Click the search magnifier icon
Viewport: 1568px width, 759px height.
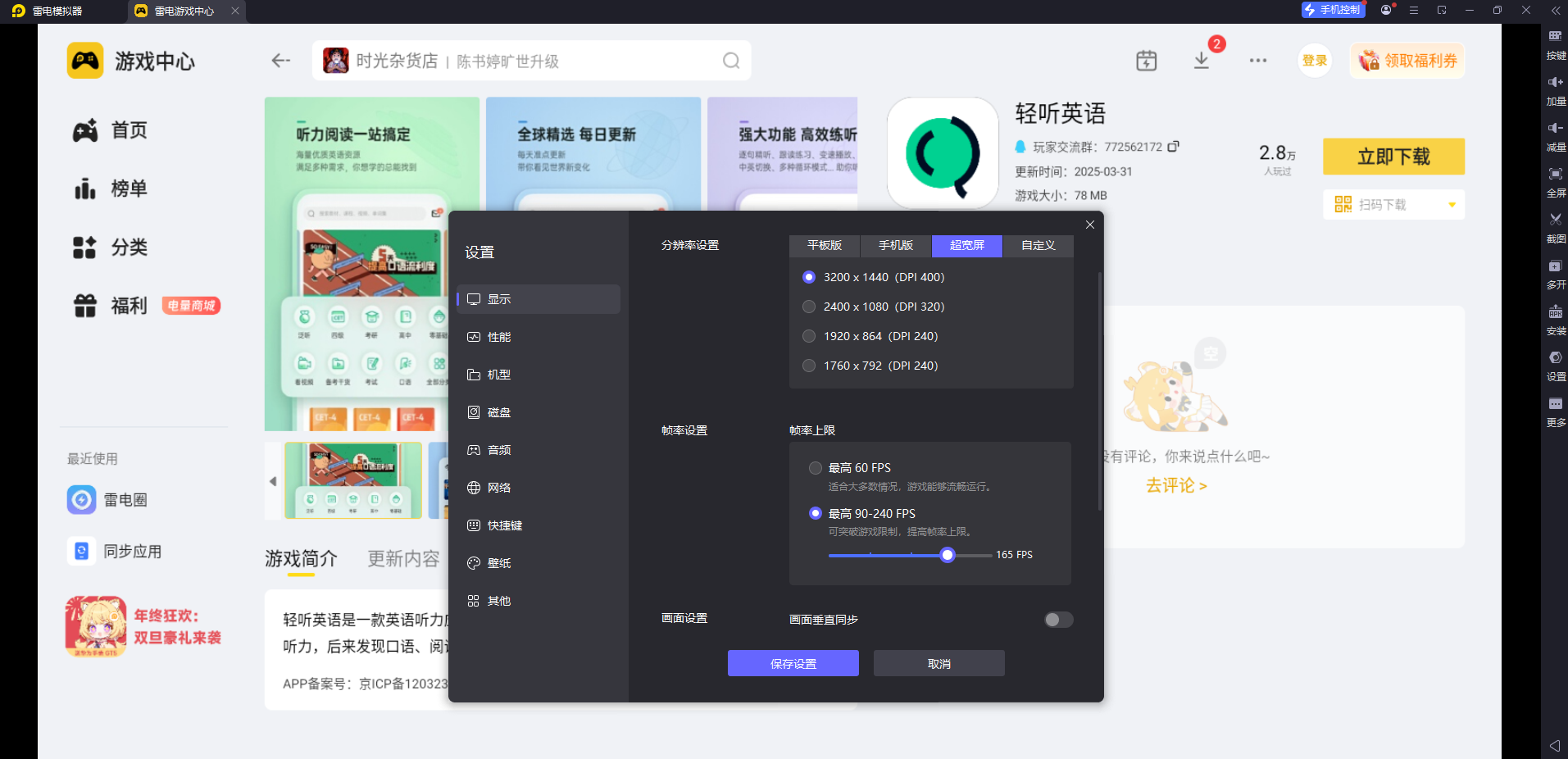[x=731, y=61]
